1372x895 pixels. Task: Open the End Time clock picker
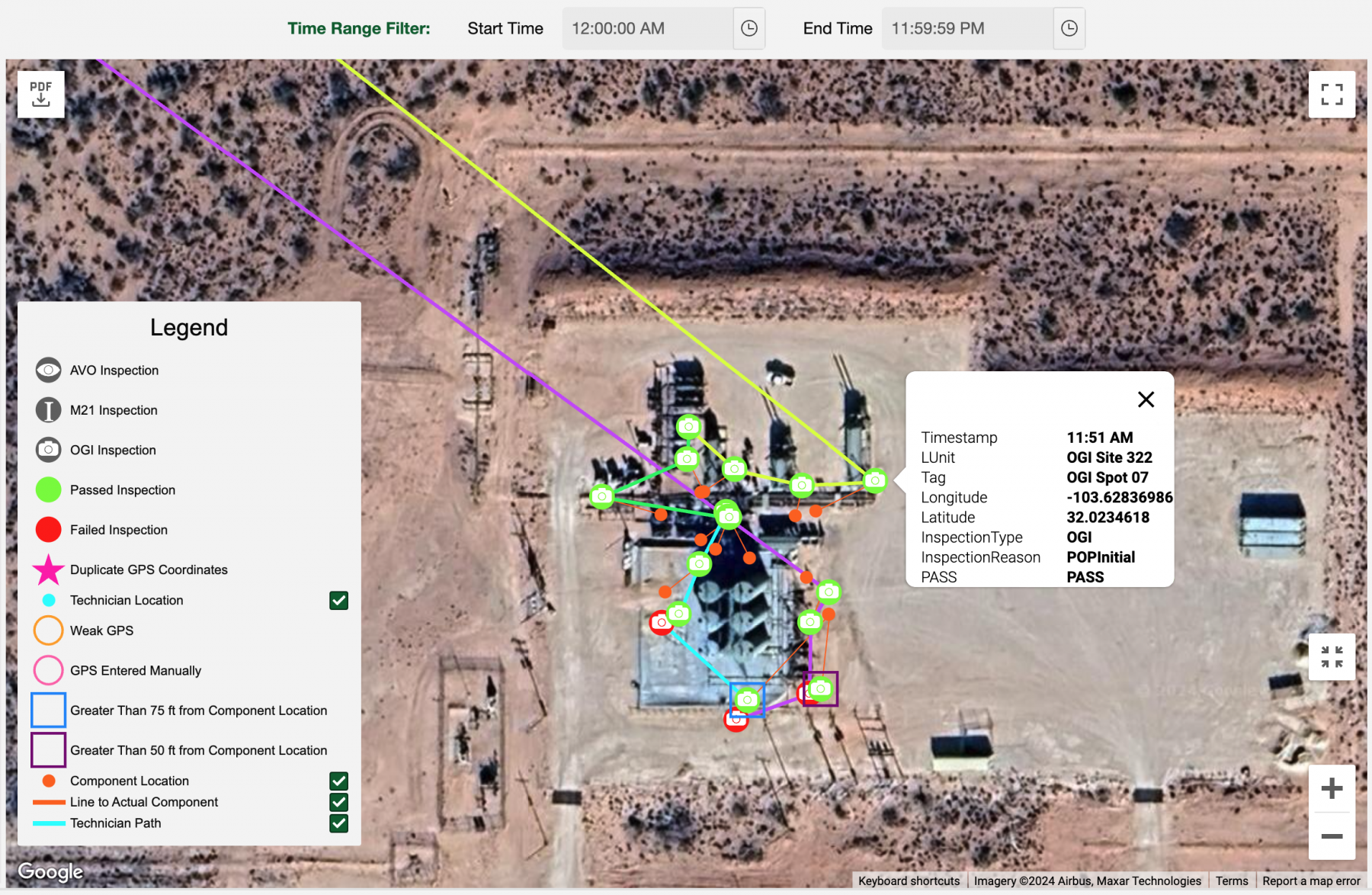pyautogui.click(x=1069, y=29)
